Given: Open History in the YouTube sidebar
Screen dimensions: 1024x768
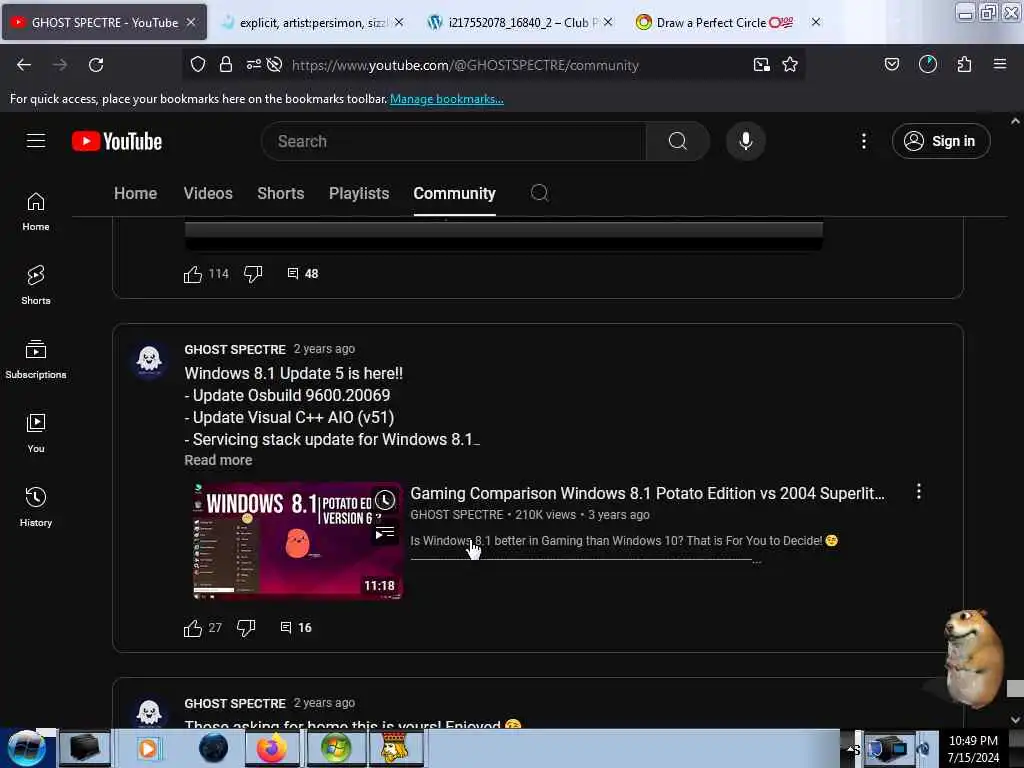Looking at the screenshot, I should [x=36, y=507].
